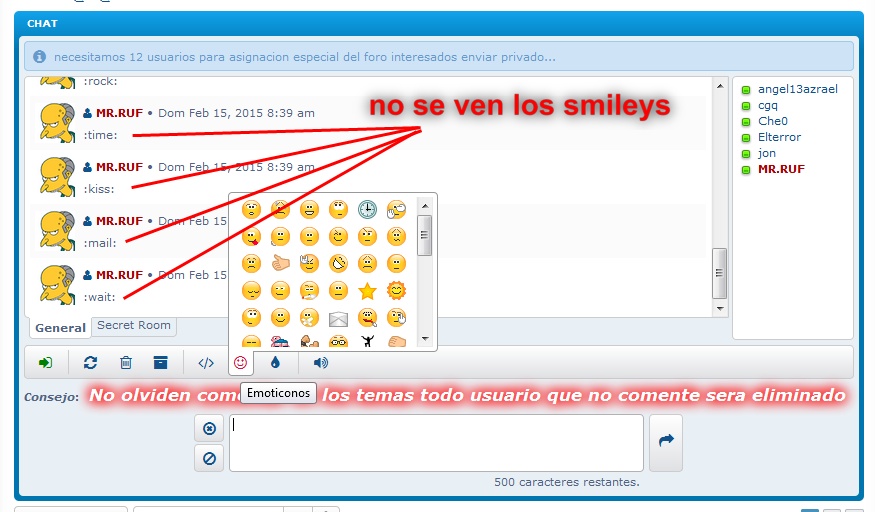Toggle chat sound speaker icon
Screen dimensions: 875x512
click(320, 363)
